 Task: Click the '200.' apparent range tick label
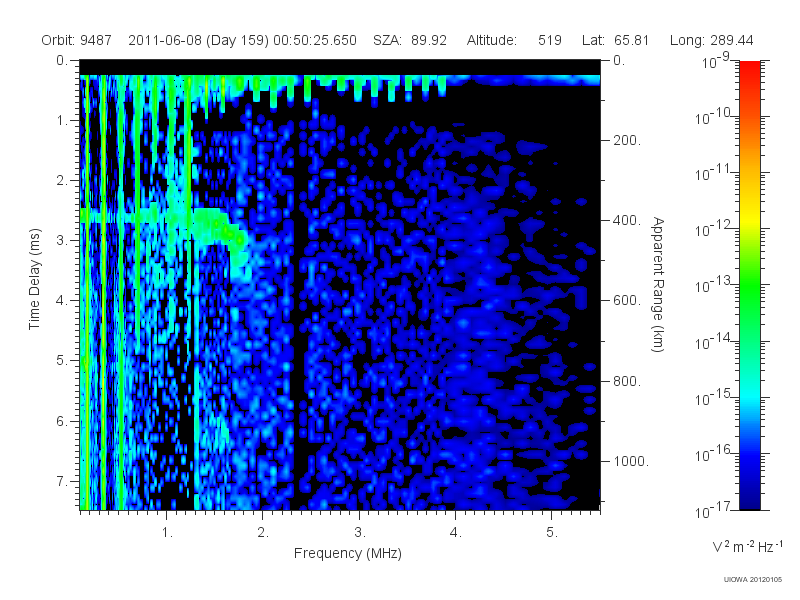[x=627, y=140]
